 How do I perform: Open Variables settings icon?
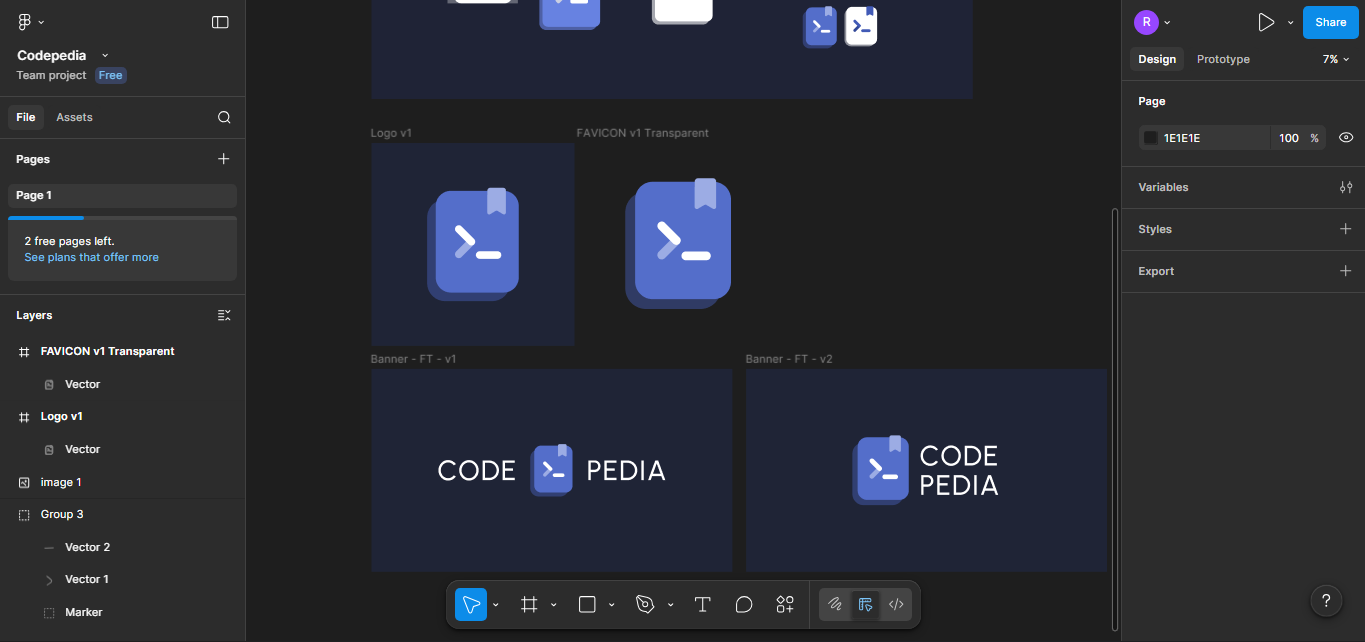click(x=1346, y=187)
